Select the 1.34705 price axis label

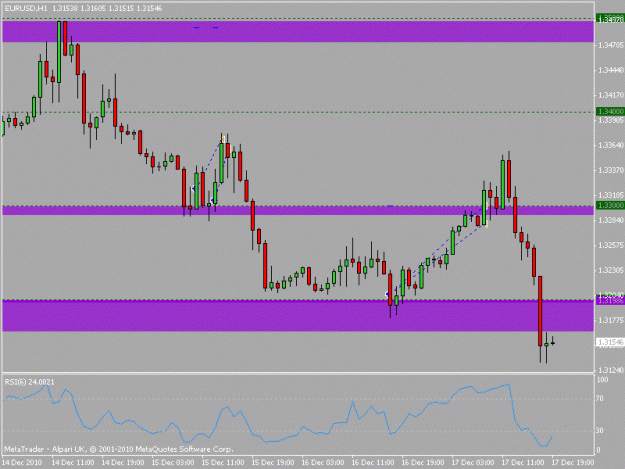(x=611, y=45)
